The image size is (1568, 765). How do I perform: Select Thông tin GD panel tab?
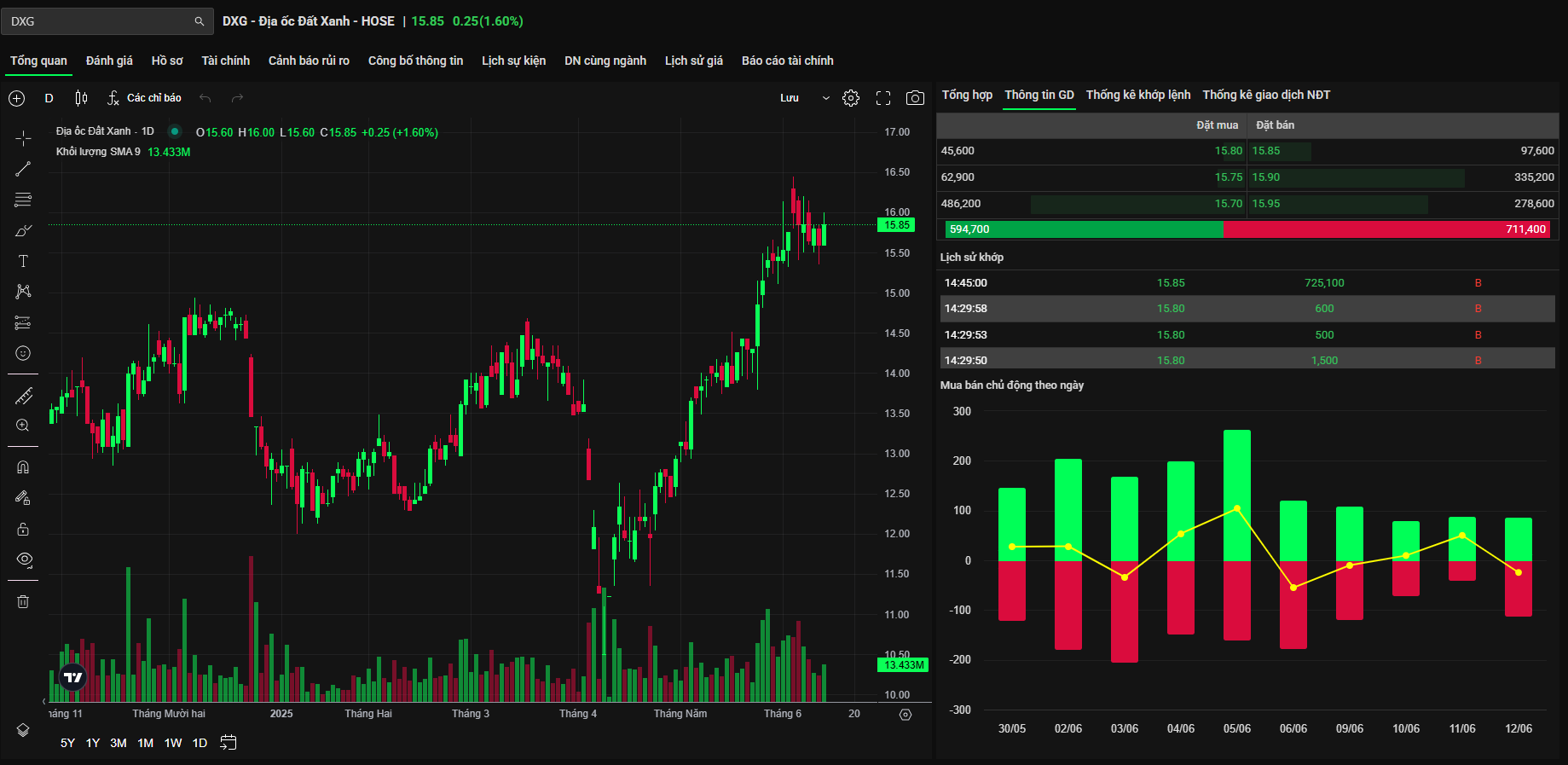[x=1039, y=95]
